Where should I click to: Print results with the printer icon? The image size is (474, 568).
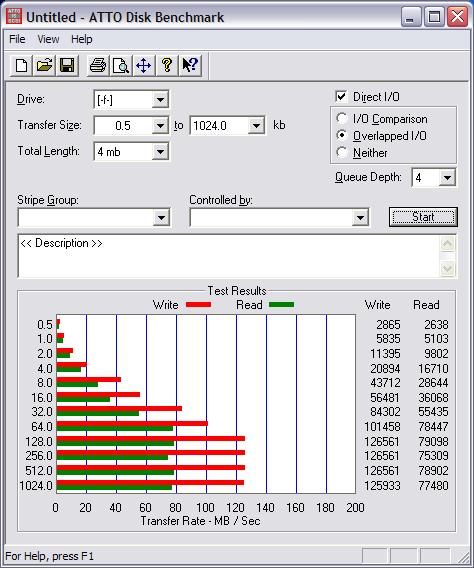point(98,66)
